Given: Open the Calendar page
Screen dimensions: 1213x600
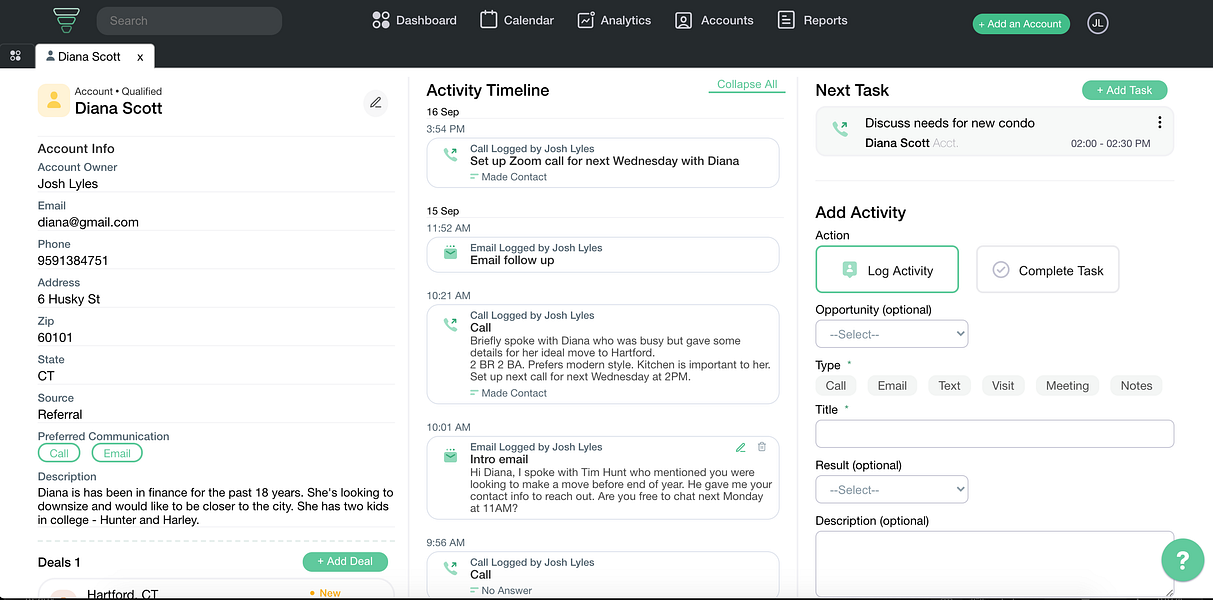Looking at the screenshot, I should pos(516,19).
